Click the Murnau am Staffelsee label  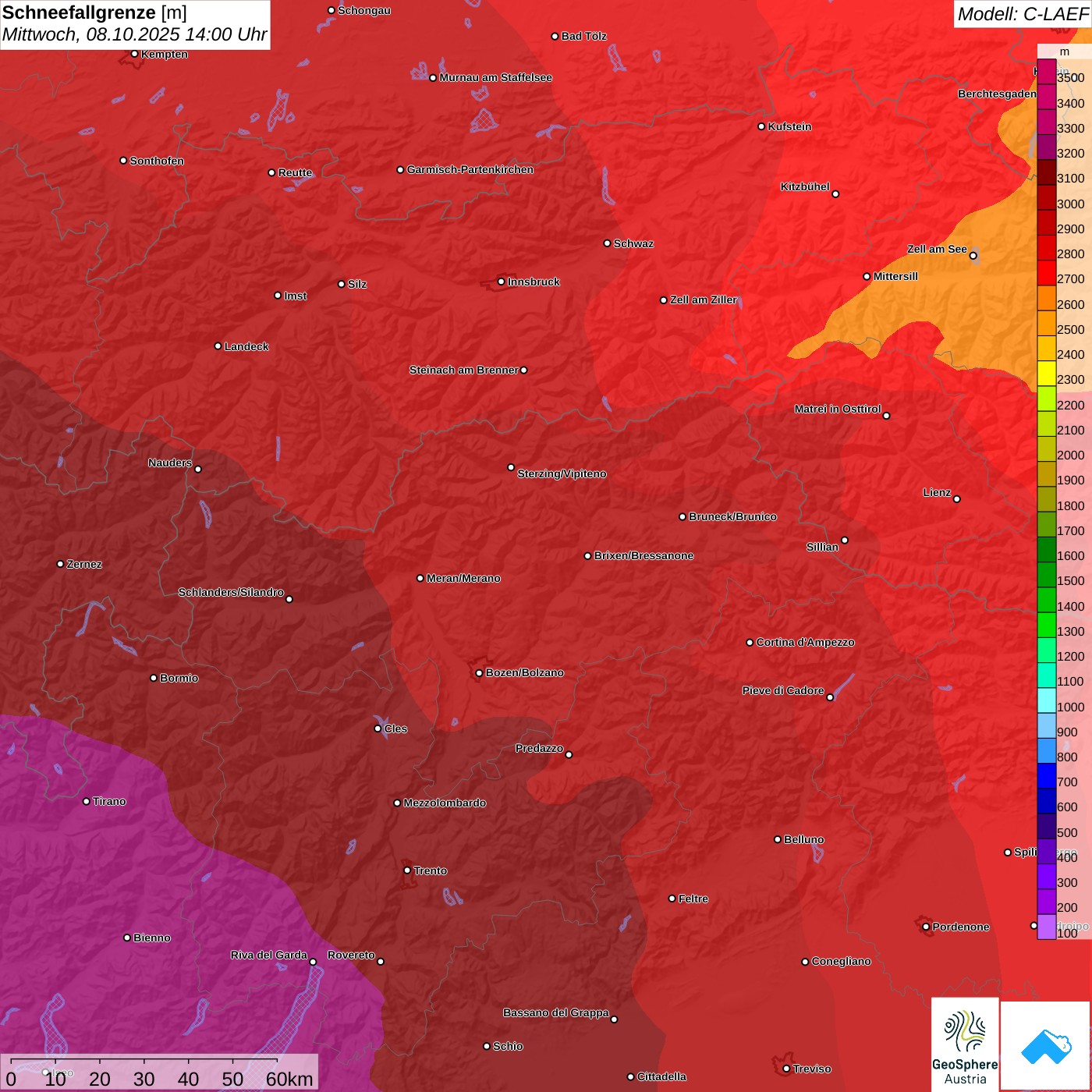(x=495, y=78)
